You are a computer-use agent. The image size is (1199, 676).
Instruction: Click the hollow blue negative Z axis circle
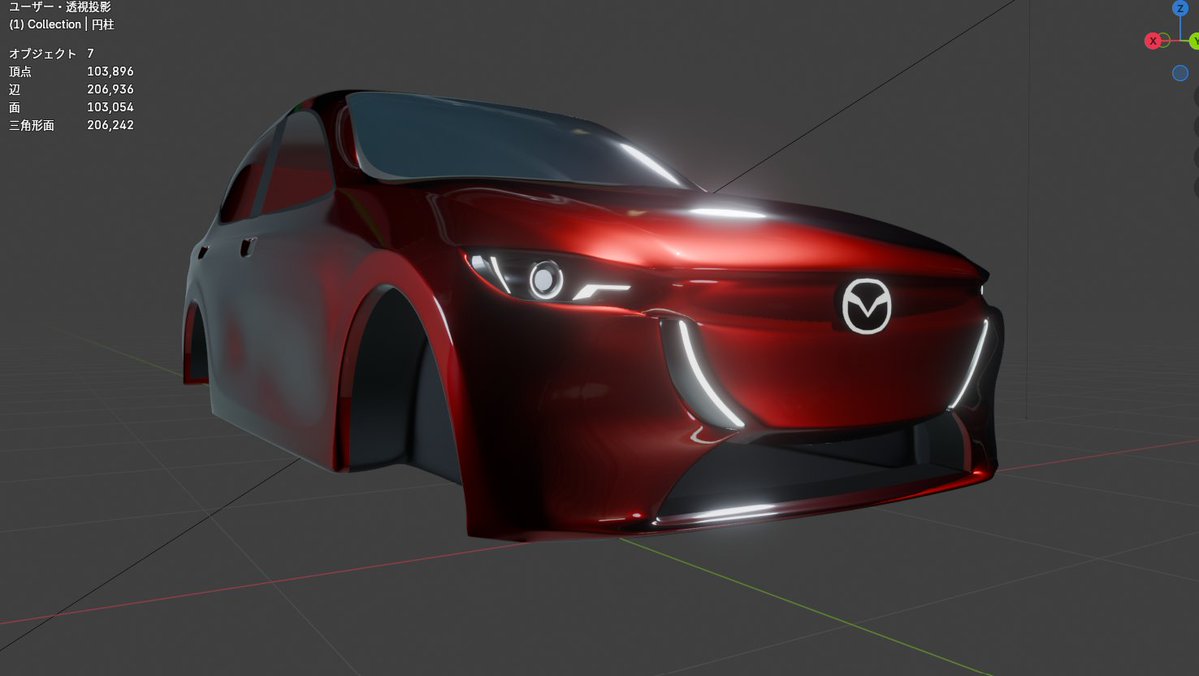[1180, 73]
